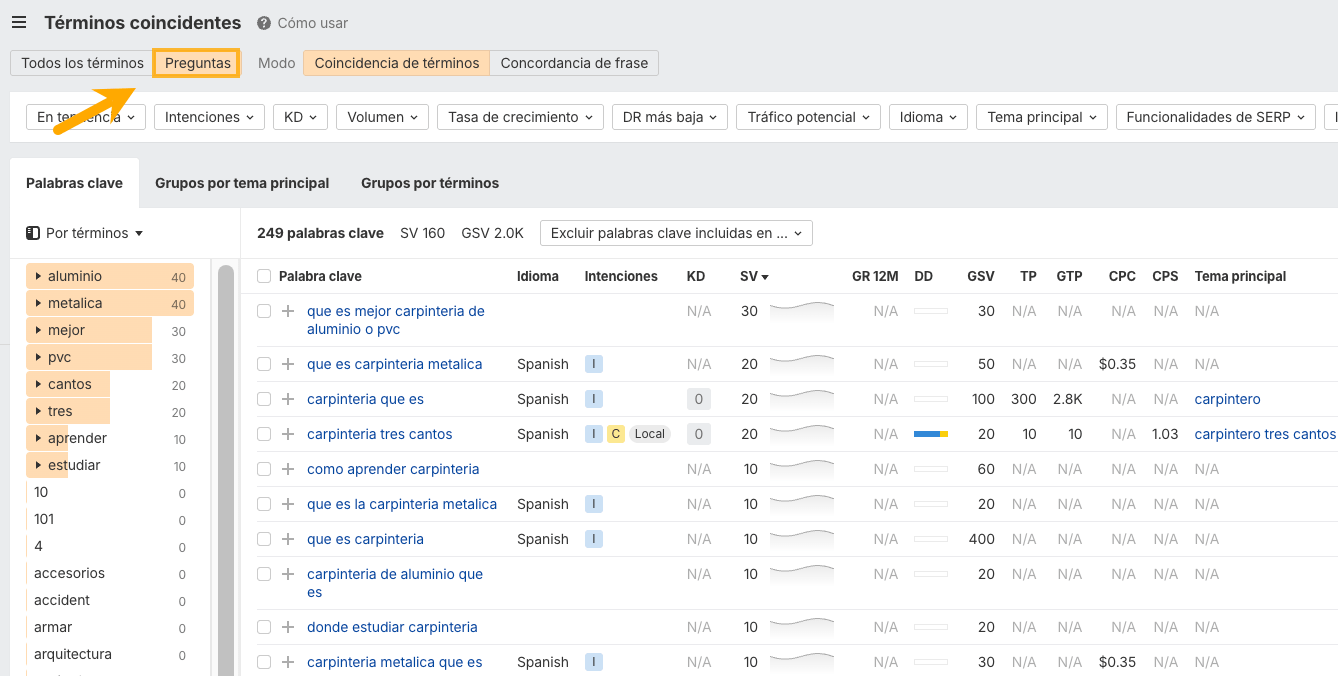Add 'carpinteria tres cantos' using plus icon
Viewport: 1338px width, 676px height.
point(288,434)
